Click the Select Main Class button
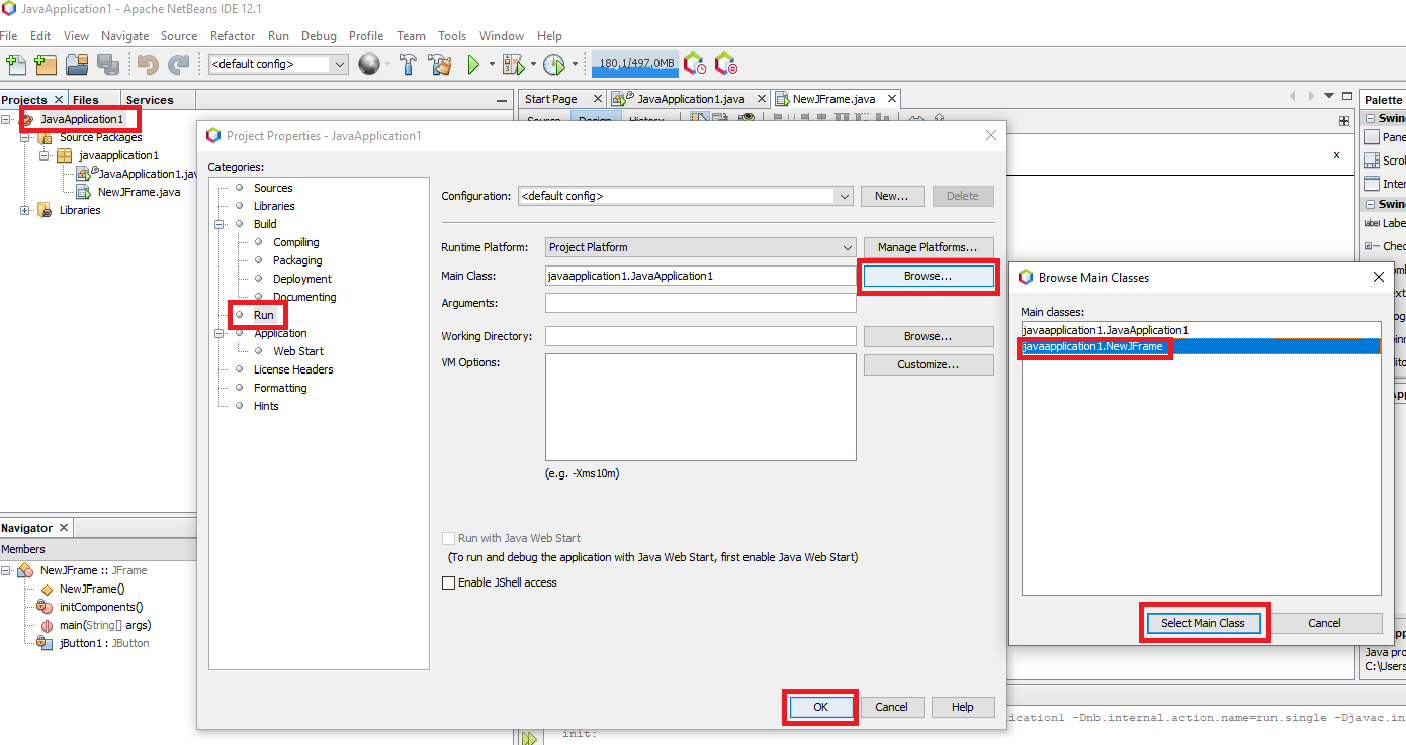Screen dimensions: 1406x745 coord(1203,623)
